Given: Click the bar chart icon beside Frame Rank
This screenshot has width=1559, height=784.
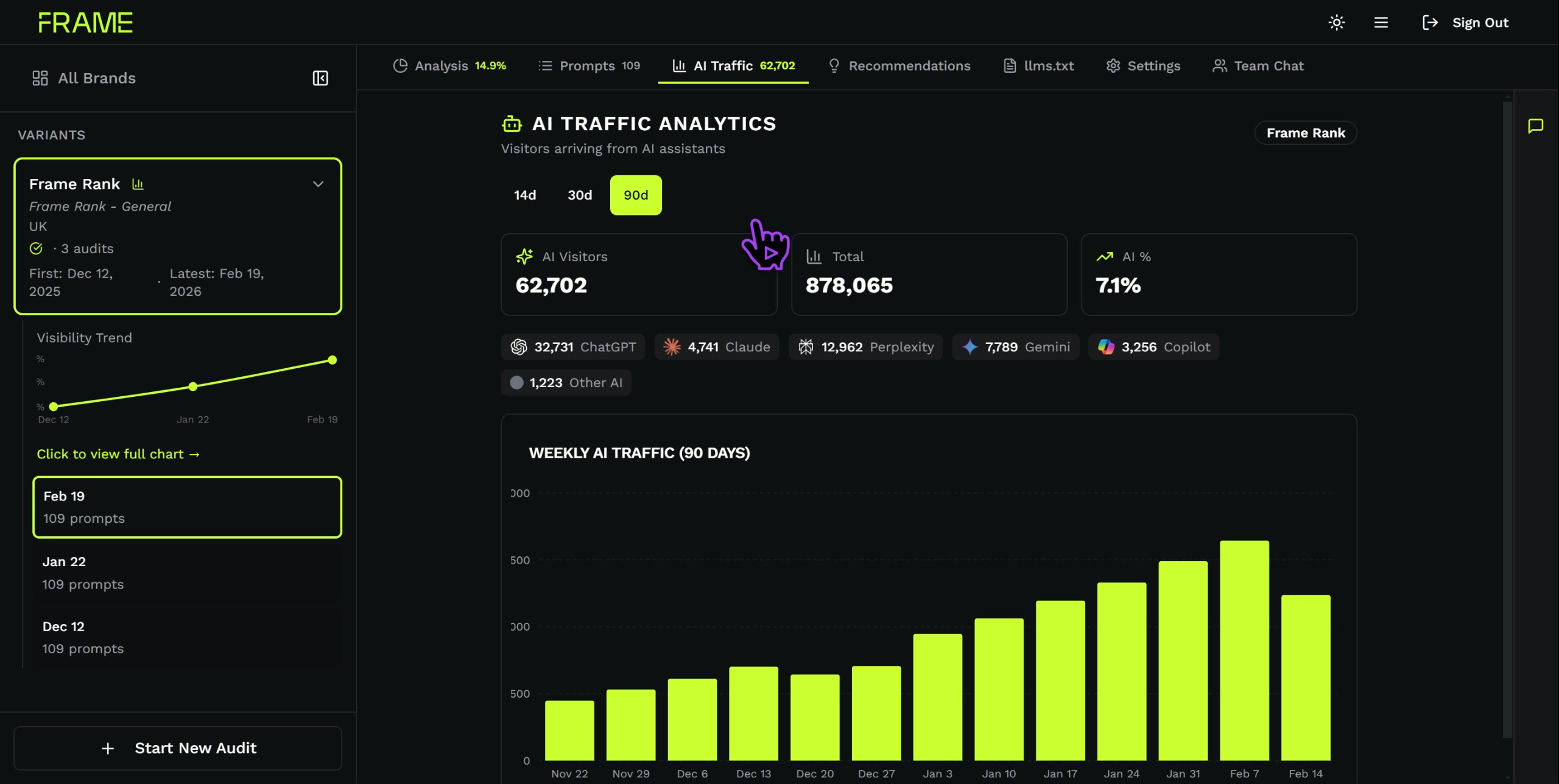Looking at the screenshot, I should [138, 184].
